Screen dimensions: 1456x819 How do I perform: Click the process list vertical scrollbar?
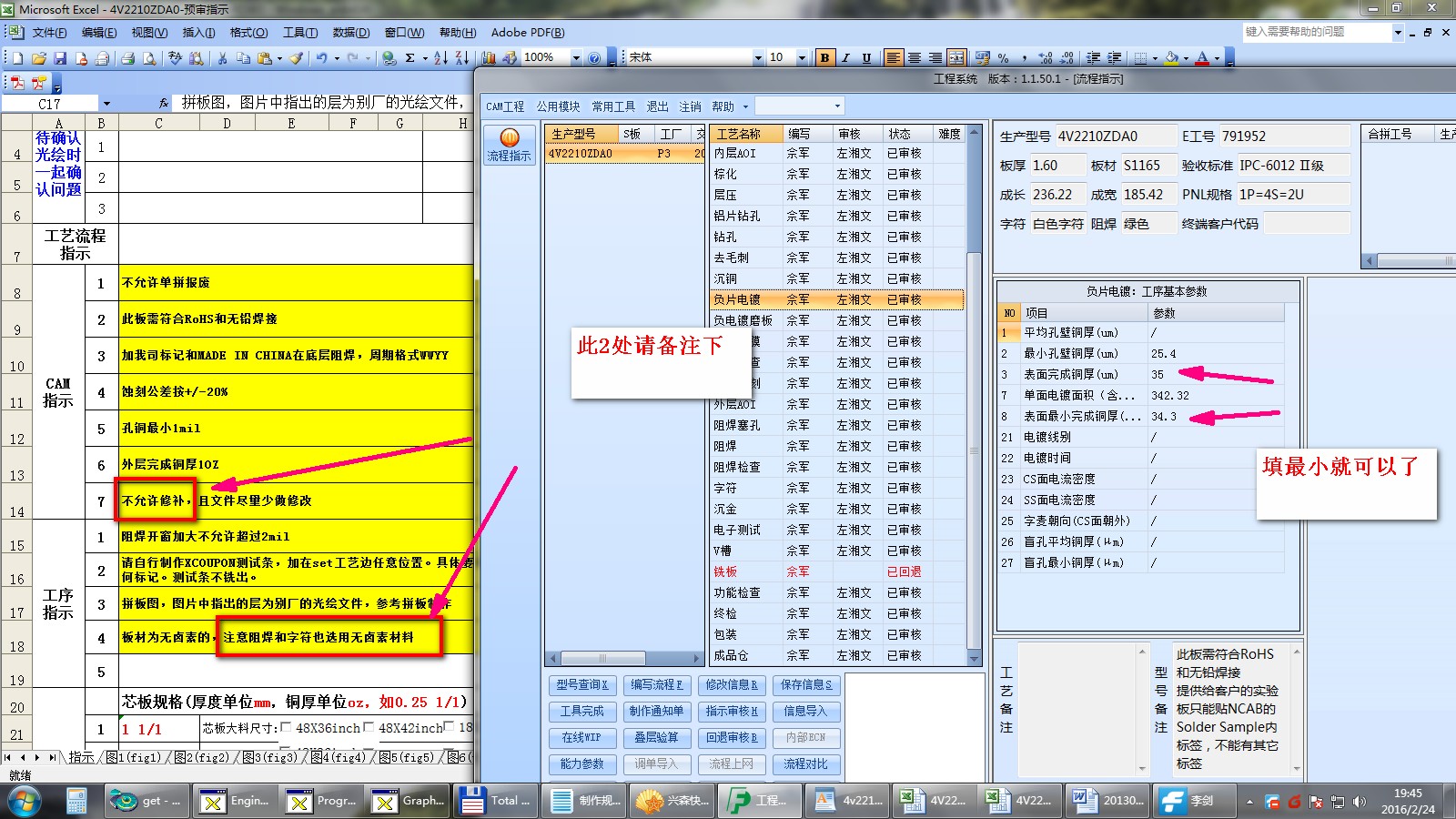(x=974, y=394)
